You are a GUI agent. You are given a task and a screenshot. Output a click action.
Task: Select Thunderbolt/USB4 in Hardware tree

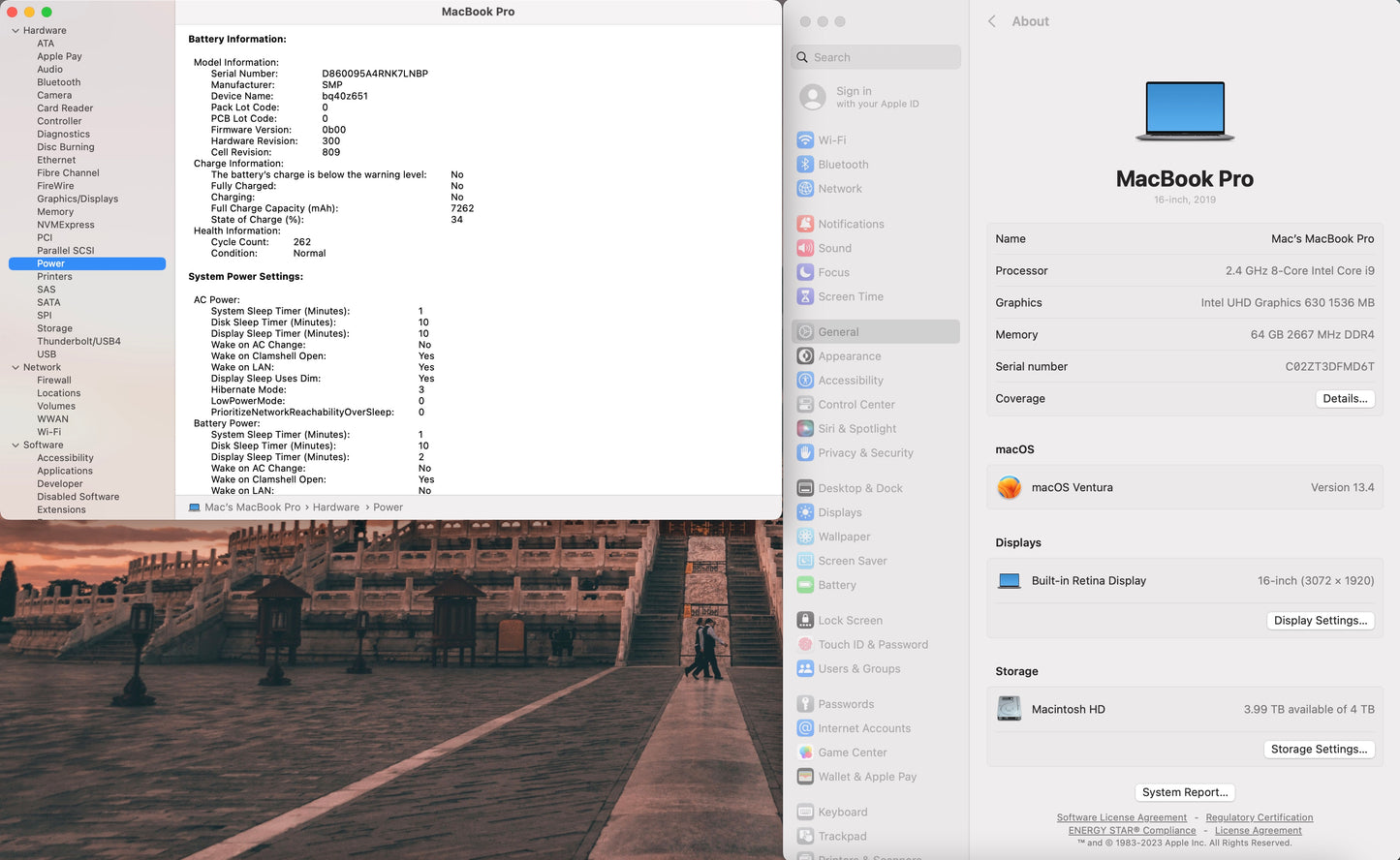(79, 341)
